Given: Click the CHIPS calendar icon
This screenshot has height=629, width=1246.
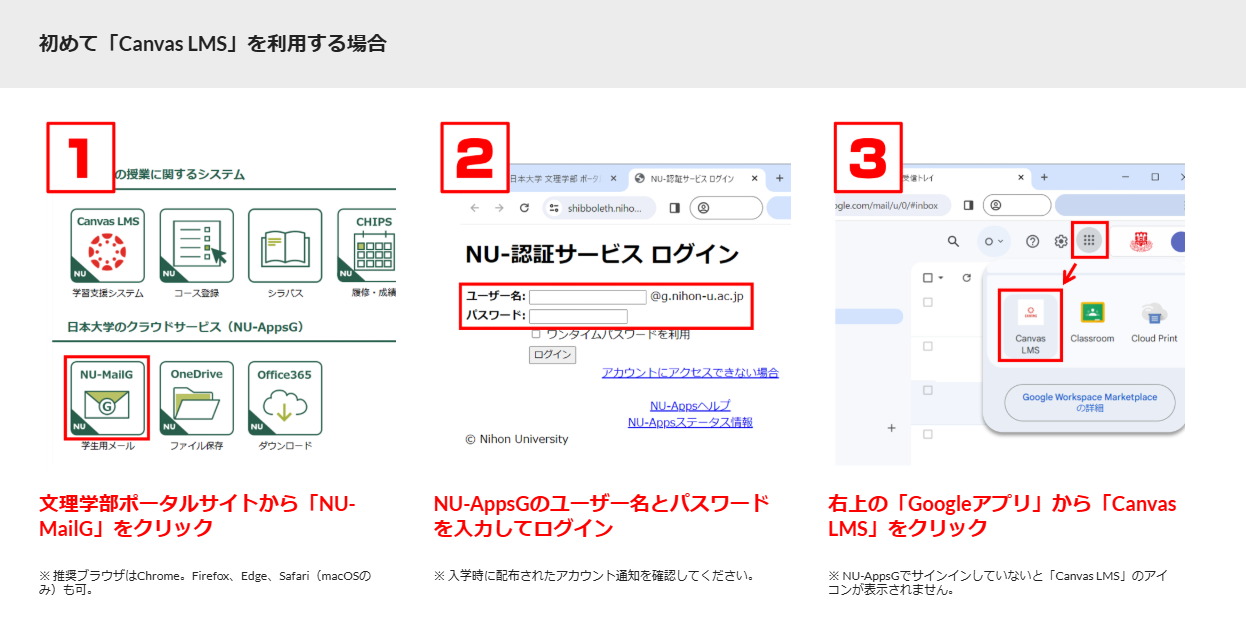Looking at the screenshot, I should (368, 245).
